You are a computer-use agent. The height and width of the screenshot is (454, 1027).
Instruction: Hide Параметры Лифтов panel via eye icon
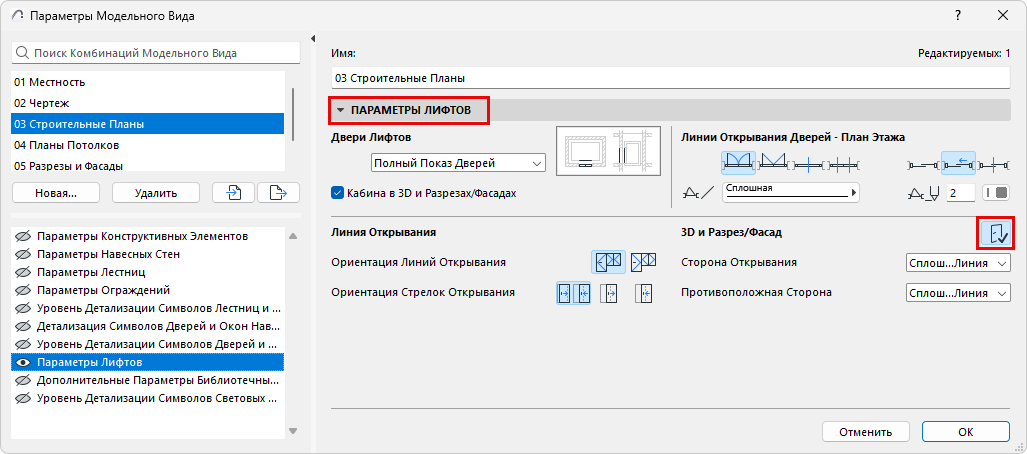(24, 362)
